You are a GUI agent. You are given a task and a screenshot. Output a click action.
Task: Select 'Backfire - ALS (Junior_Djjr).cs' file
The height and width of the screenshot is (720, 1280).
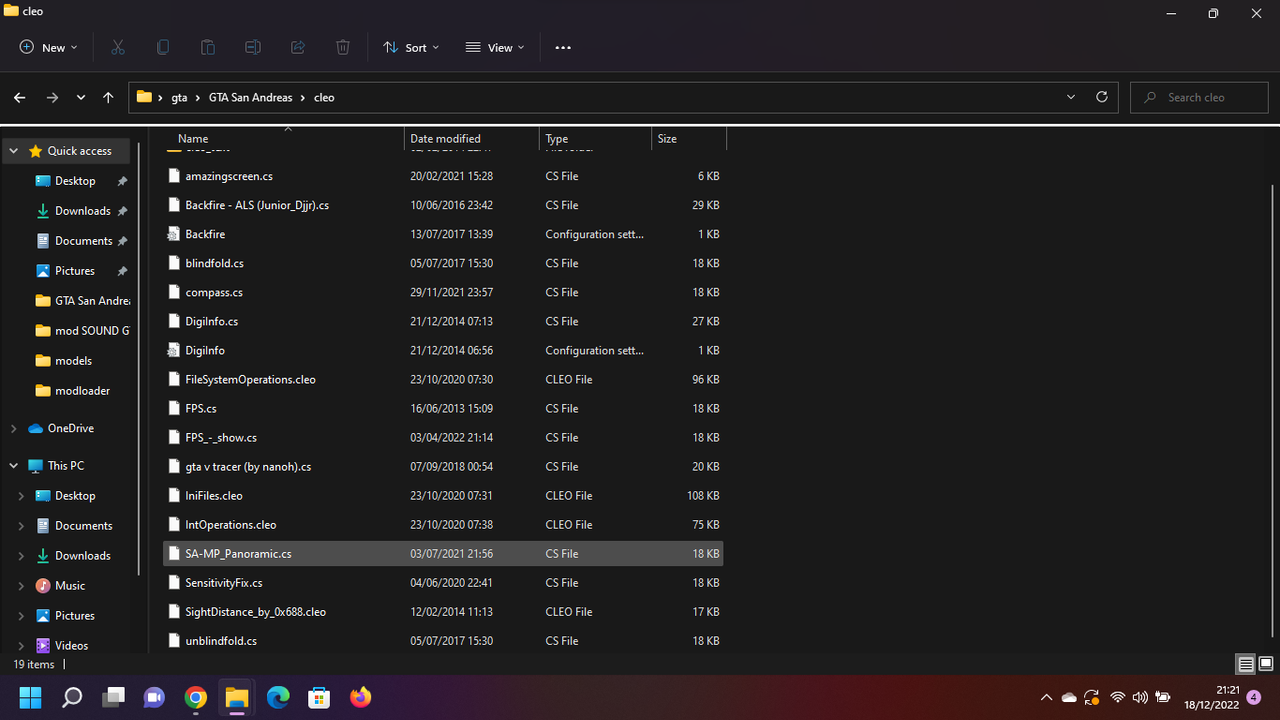coord(443,205)
